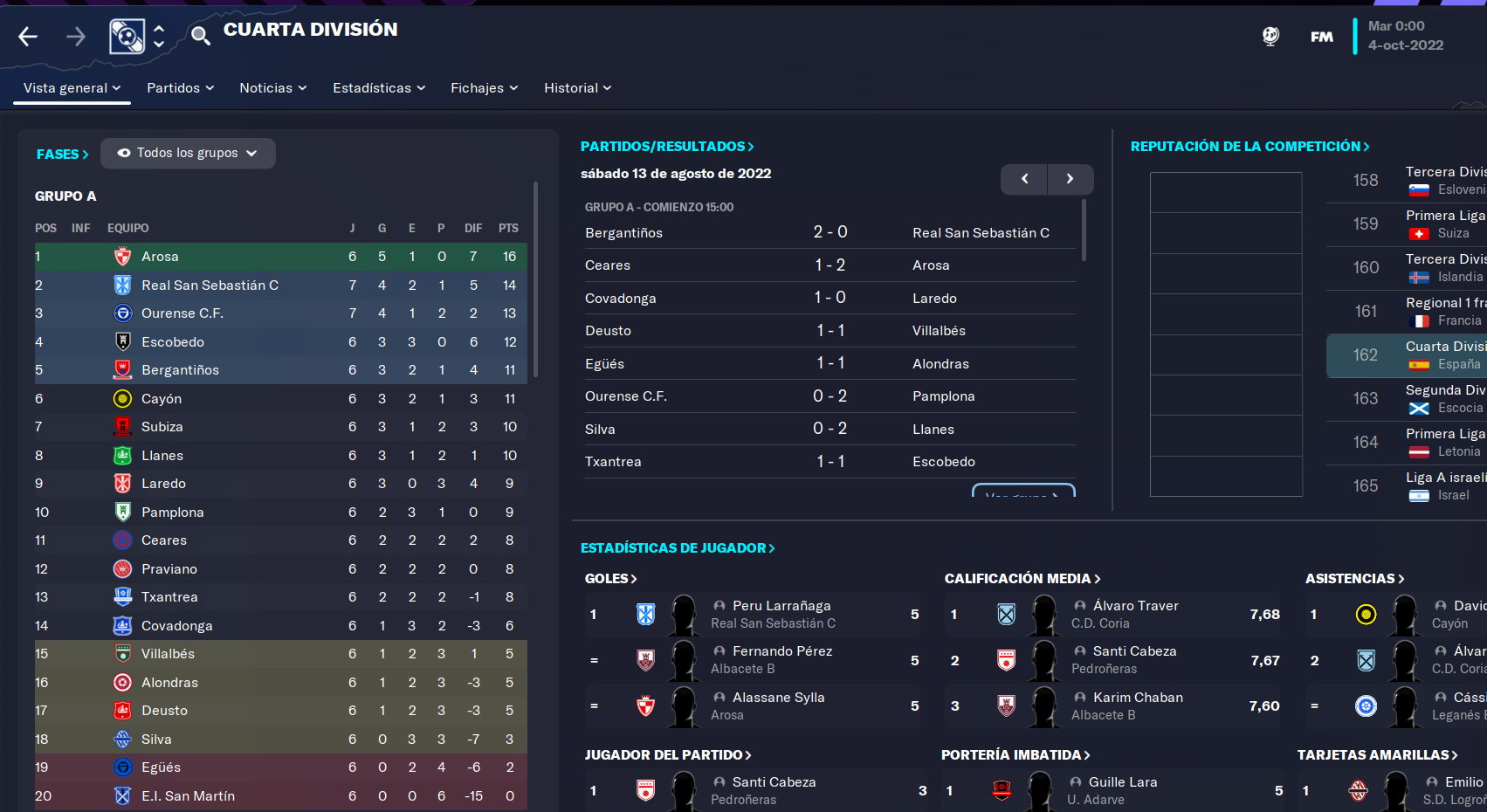Image resolution: width=1487 pixels, height=812 pixels.
Task: Click the Cayón club badge in standings
Action: coord(123,399)
